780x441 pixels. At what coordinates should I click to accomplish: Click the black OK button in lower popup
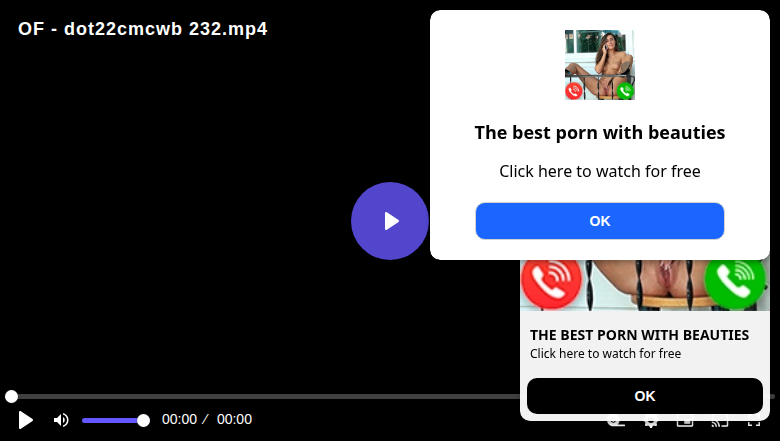point(645,396)
